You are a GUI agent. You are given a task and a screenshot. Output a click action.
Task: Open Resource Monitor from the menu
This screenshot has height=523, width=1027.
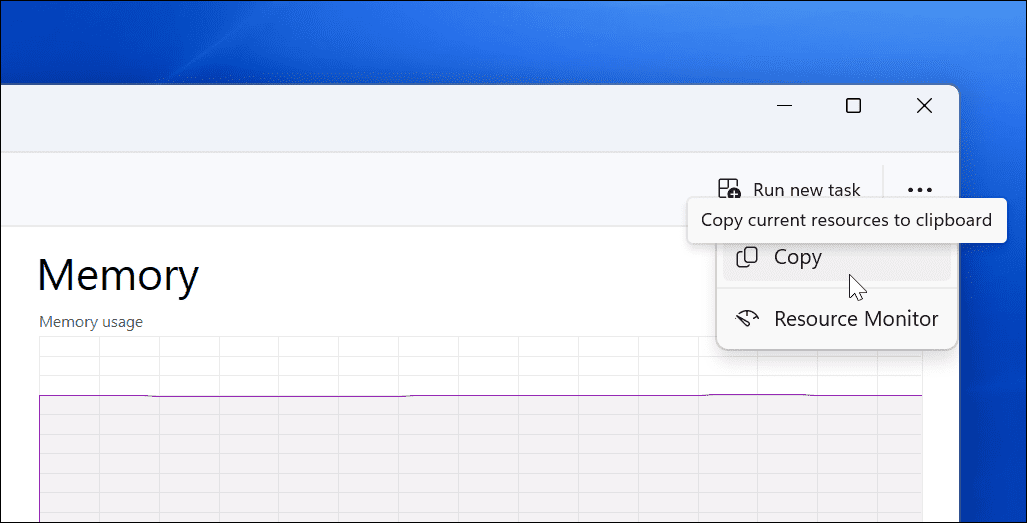pyautogui.click(x=836, y=319)
